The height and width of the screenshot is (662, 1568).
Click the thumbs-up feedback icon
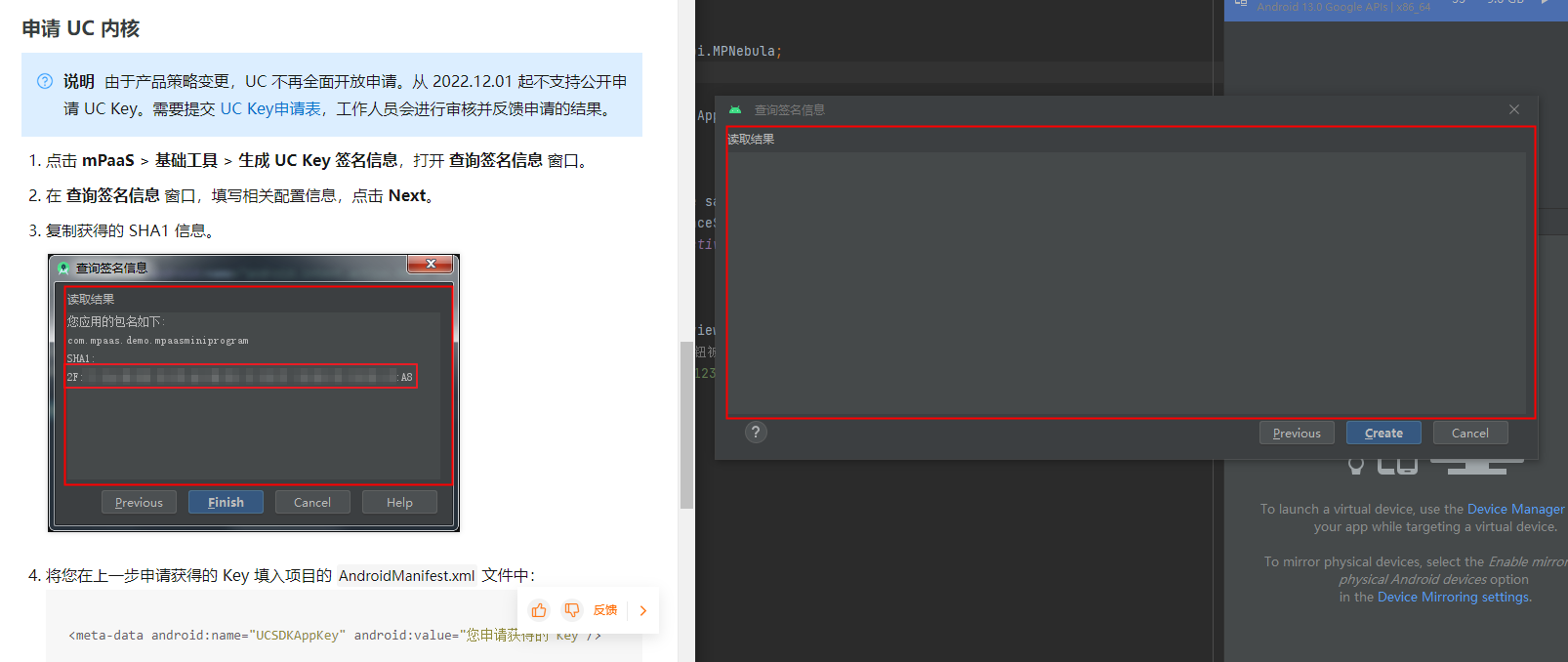(x=539, y=610)
